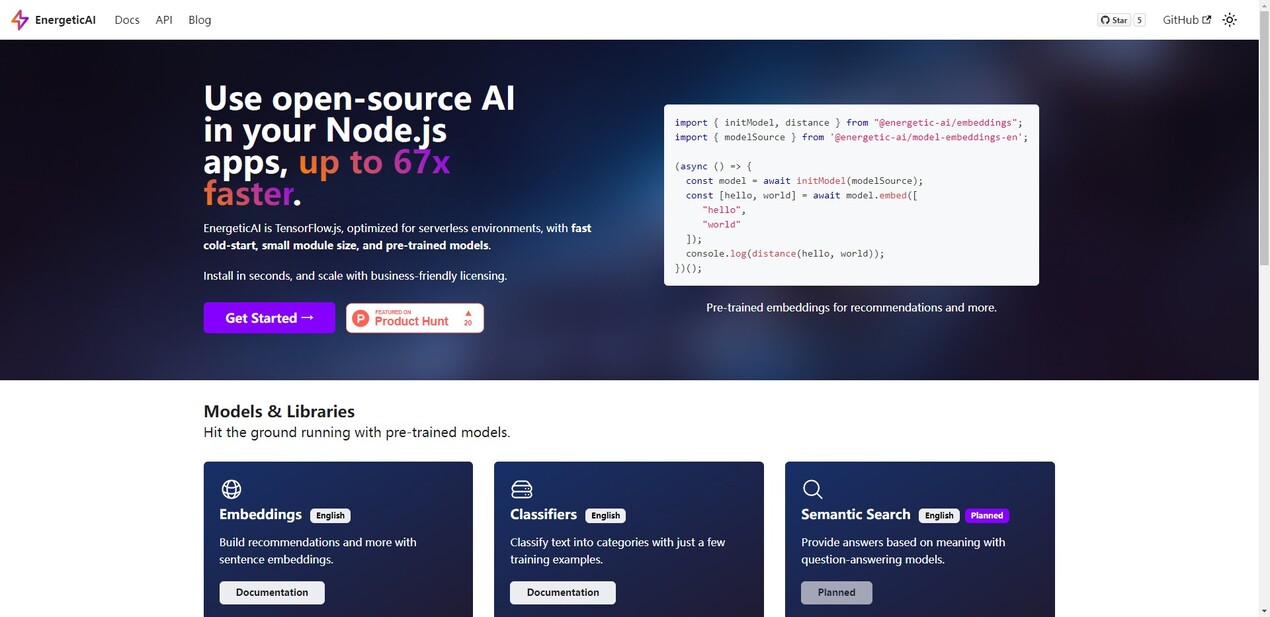The image size is (1270, 617).
Task: Click the Models & Libraries heading
Action: (279, 411)
